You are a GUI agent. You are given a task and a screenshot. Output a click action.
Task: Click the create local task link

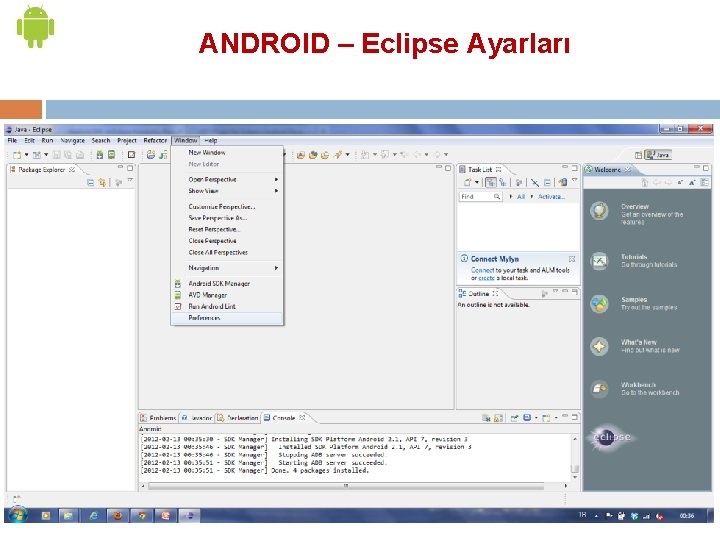pyautogui.click(x=486, y=278)
